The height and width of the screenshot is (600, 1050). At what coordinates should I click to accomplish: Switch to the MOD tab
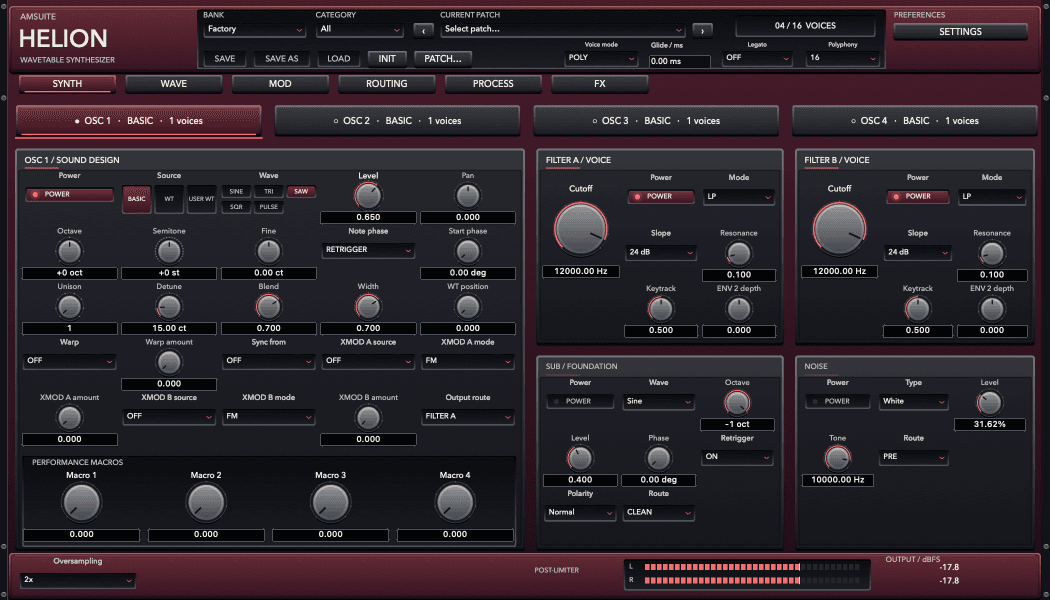[x=280, y=84]
